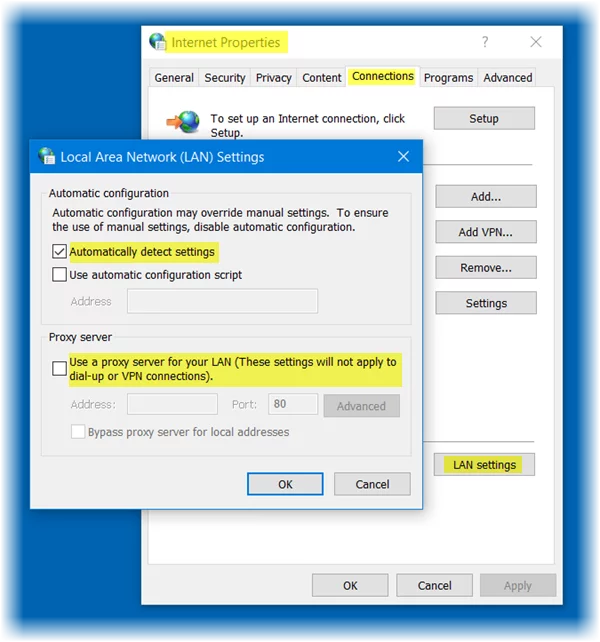The width and height of the screenshot is (600, 642).
Task: Open the Programs tab
Action: [448, 78]
